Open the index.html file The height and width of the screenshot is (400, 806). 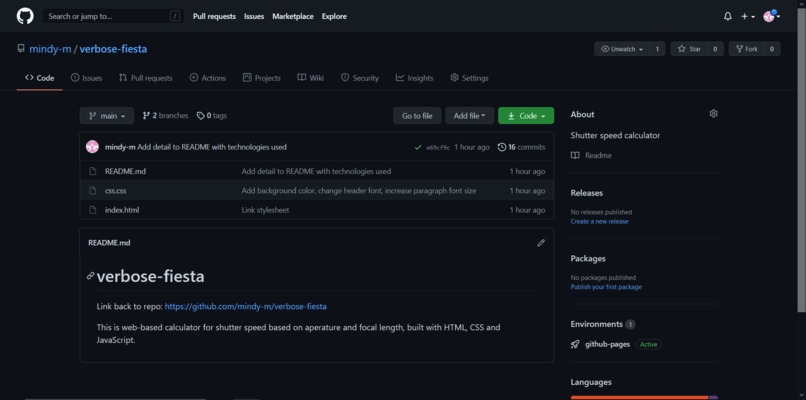[x=122, y=210]
